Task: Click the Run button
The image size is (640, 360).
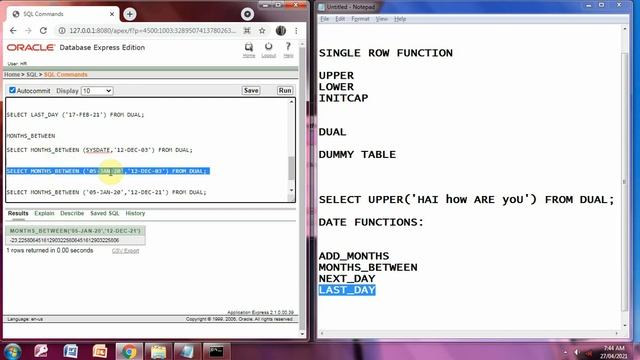Action: (x=285, y=91)
